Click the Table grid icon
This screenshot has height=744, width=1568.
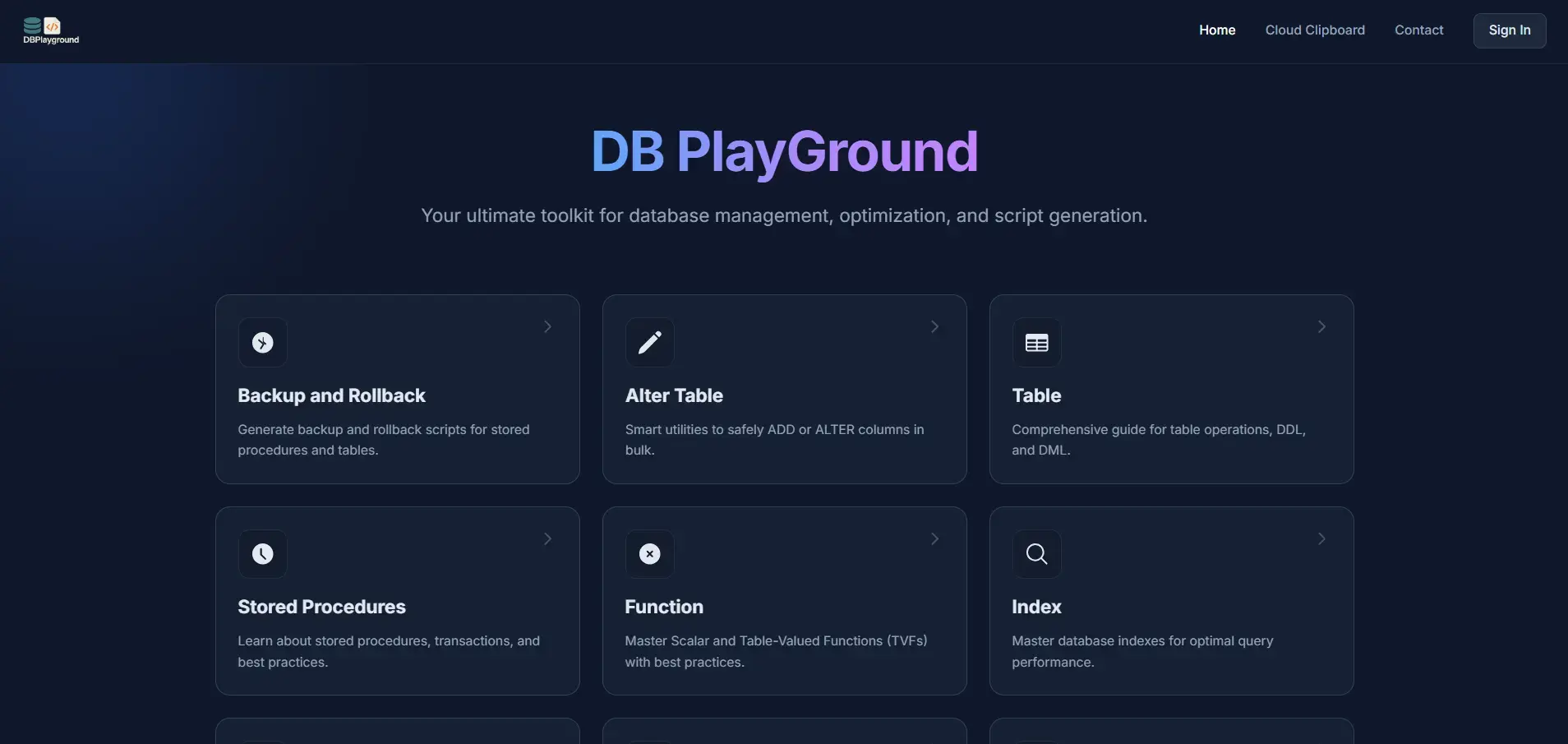click(x=1037, y=343)
